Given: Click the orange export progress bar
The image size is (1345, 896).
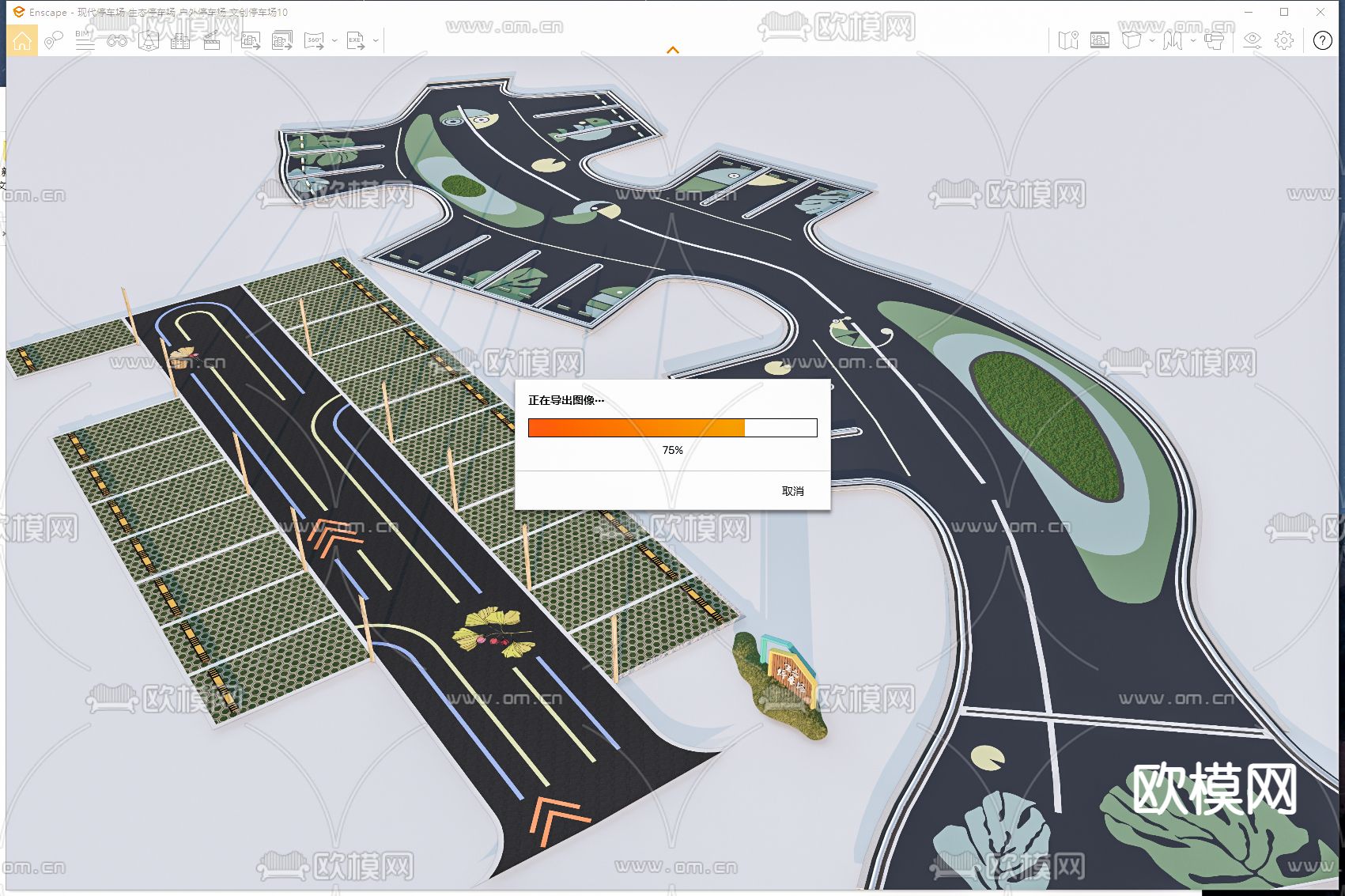Looking at the screenshot, I should coord(673,428).
